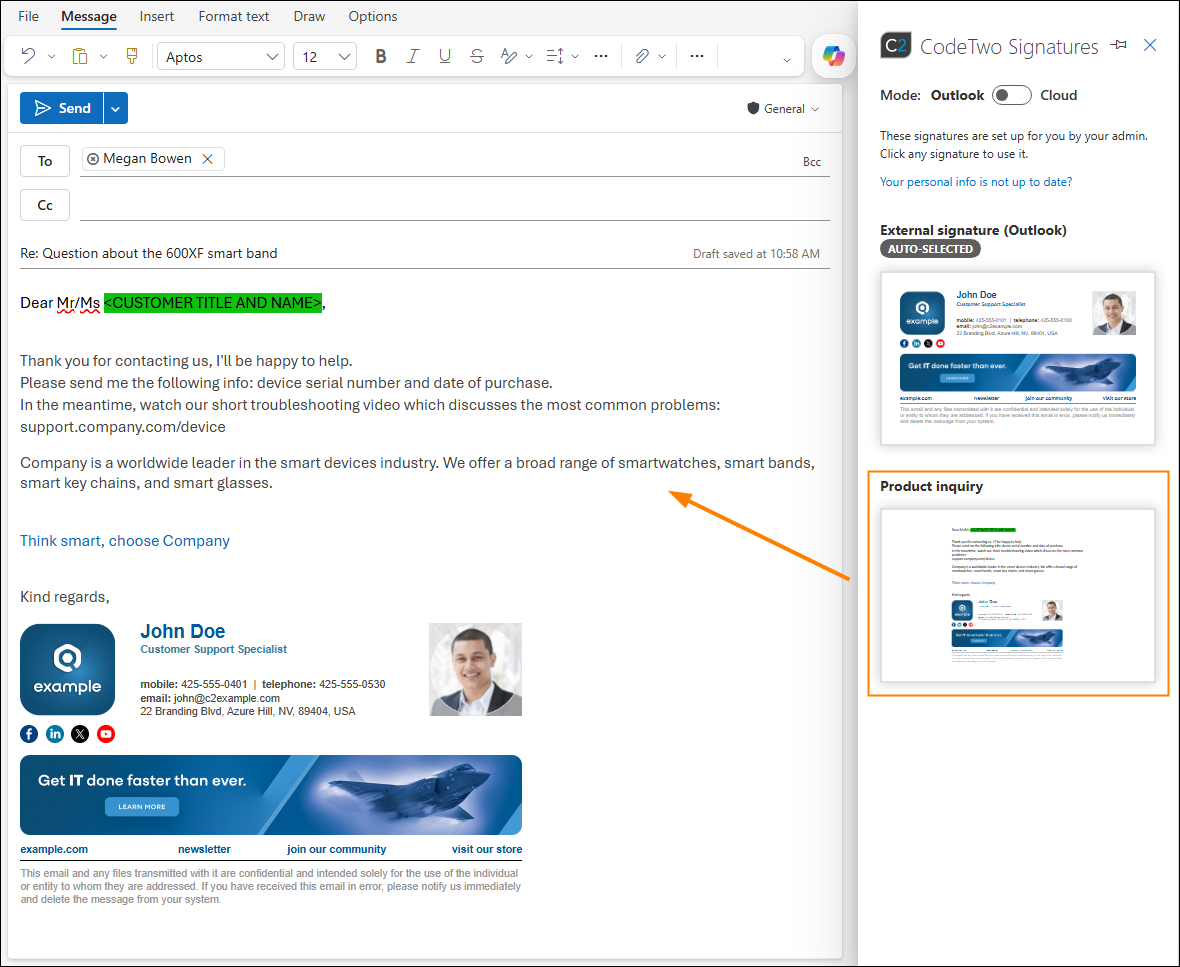Viewport: 1180px width, 967px height.
Task: Click the Think smart, choose Company link
Action: click(125, 541)
